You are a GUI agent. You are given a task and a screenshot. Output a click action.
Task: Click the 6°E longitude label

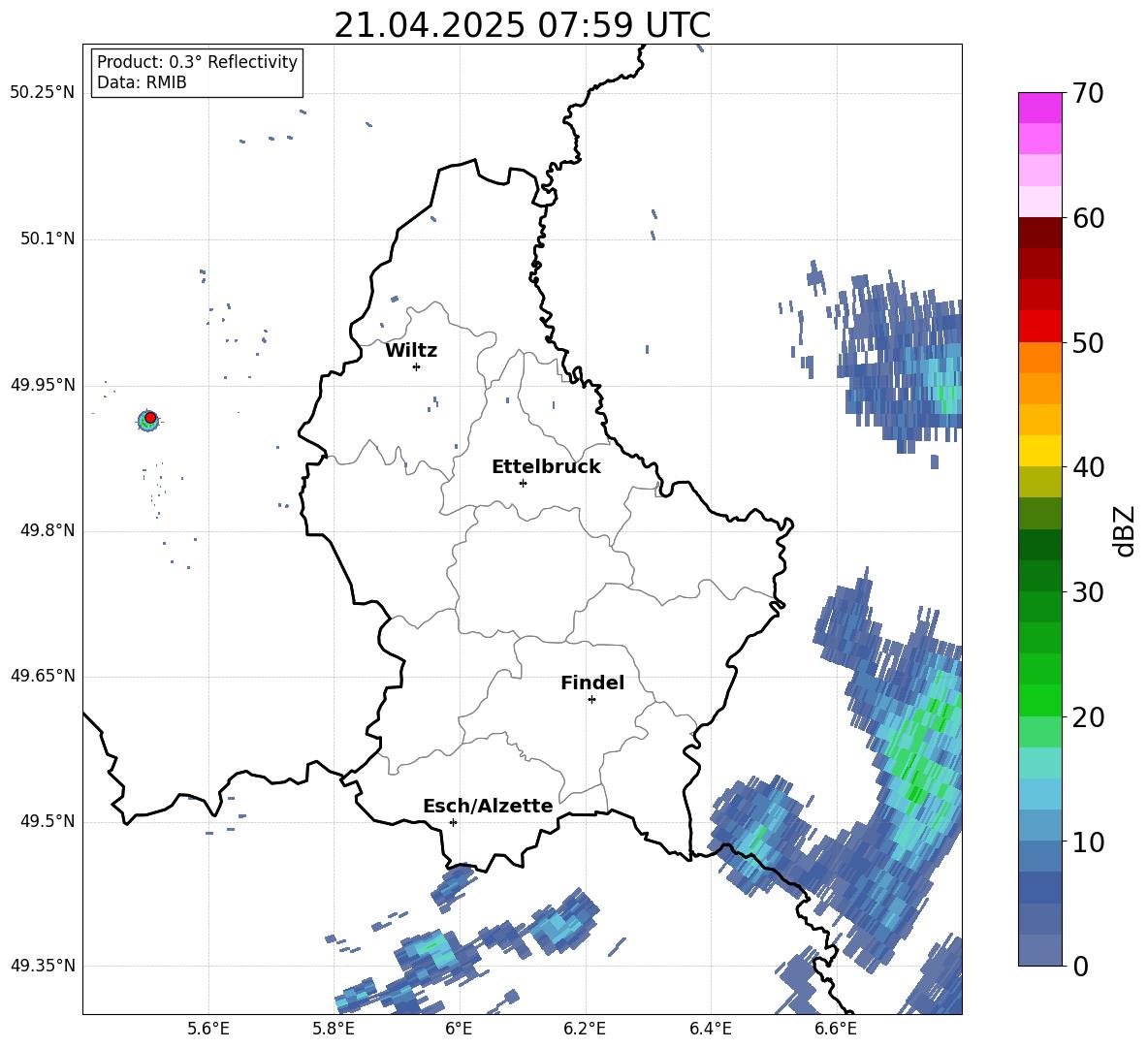459,1029
